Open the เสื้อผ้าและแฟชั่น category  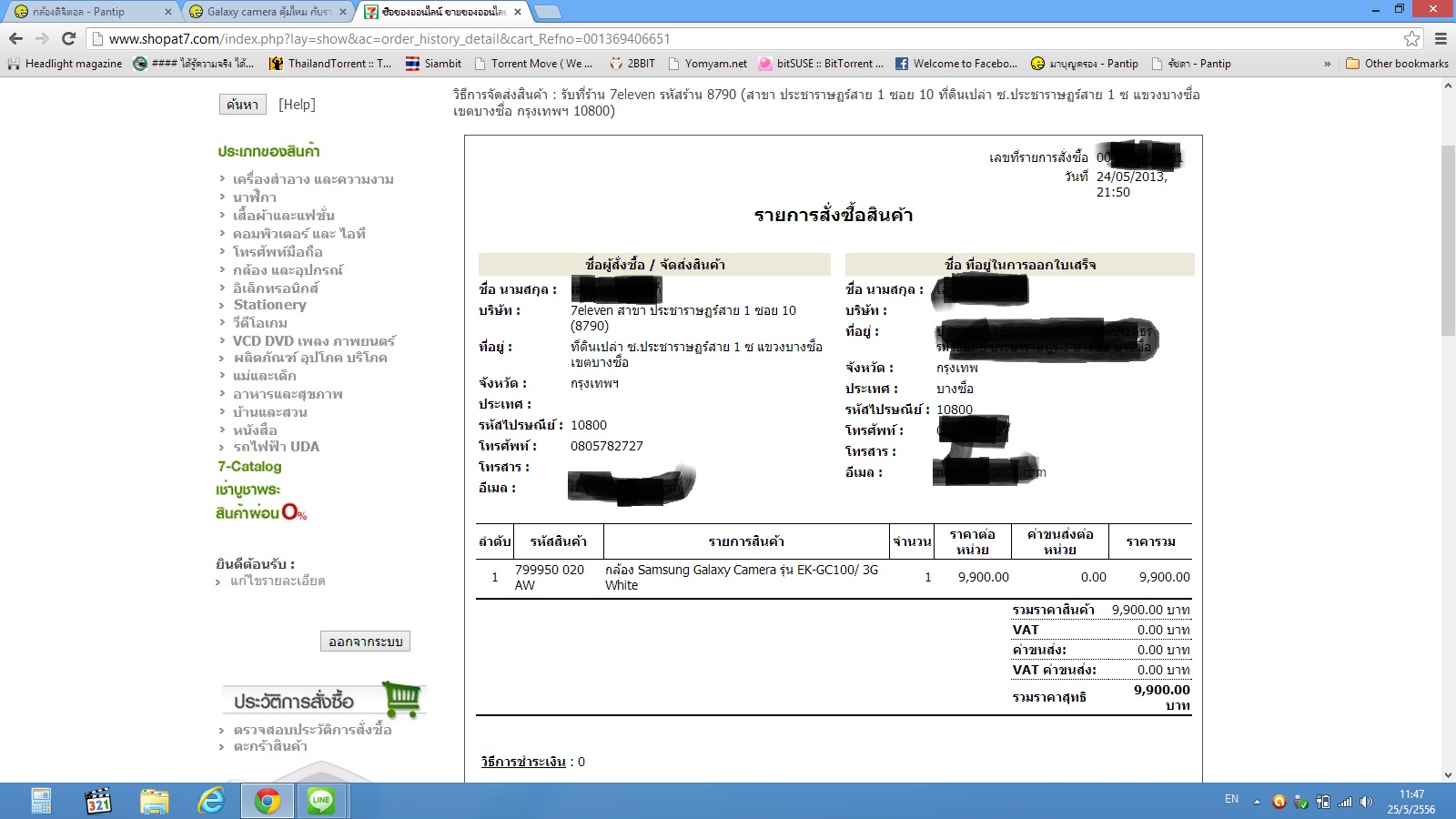pos(284,216)
